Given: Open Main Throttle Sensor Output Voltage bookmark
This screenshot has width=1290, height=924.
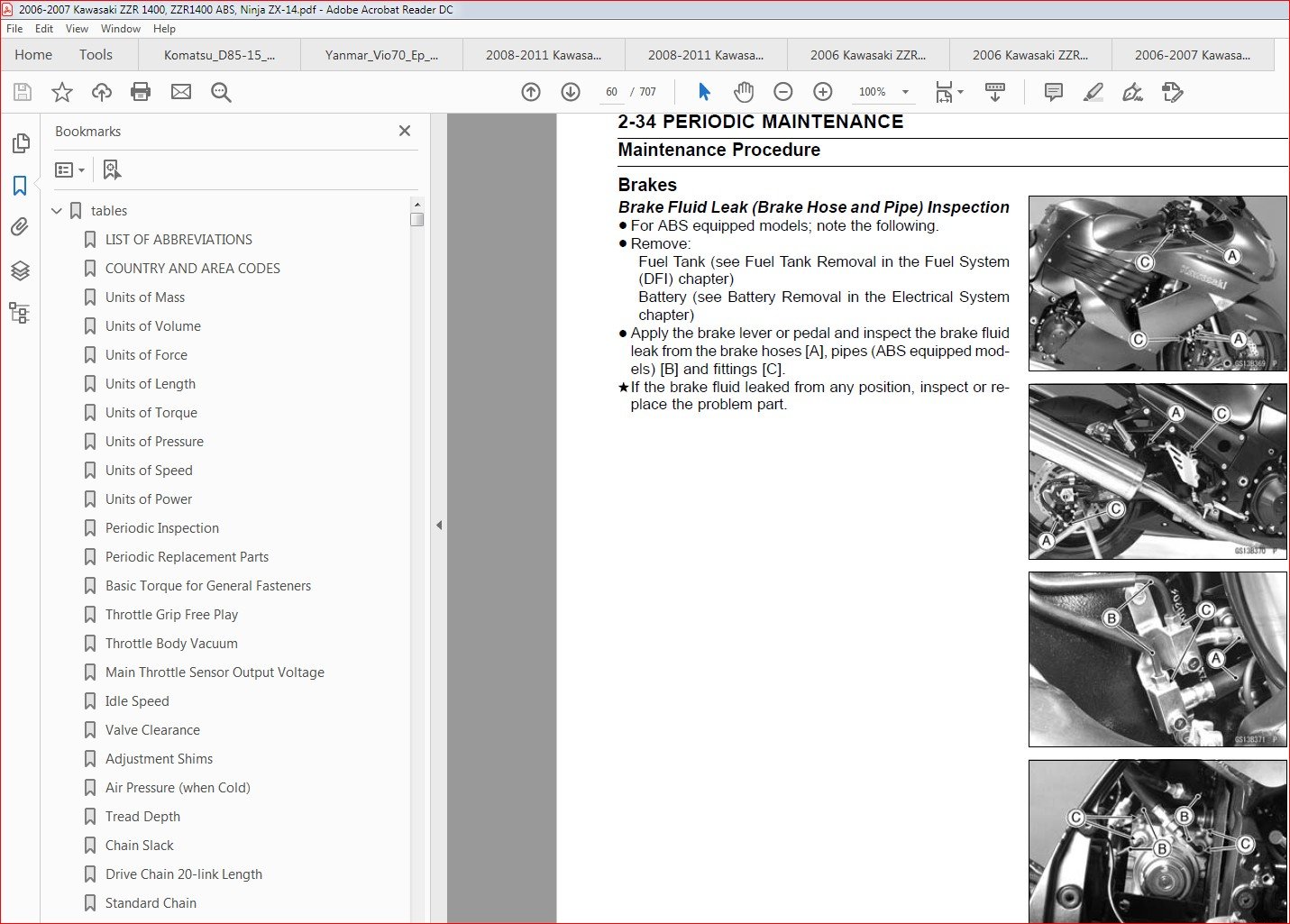Looking at the screenshot, I should pyautogui.click(x=215, y=672).
